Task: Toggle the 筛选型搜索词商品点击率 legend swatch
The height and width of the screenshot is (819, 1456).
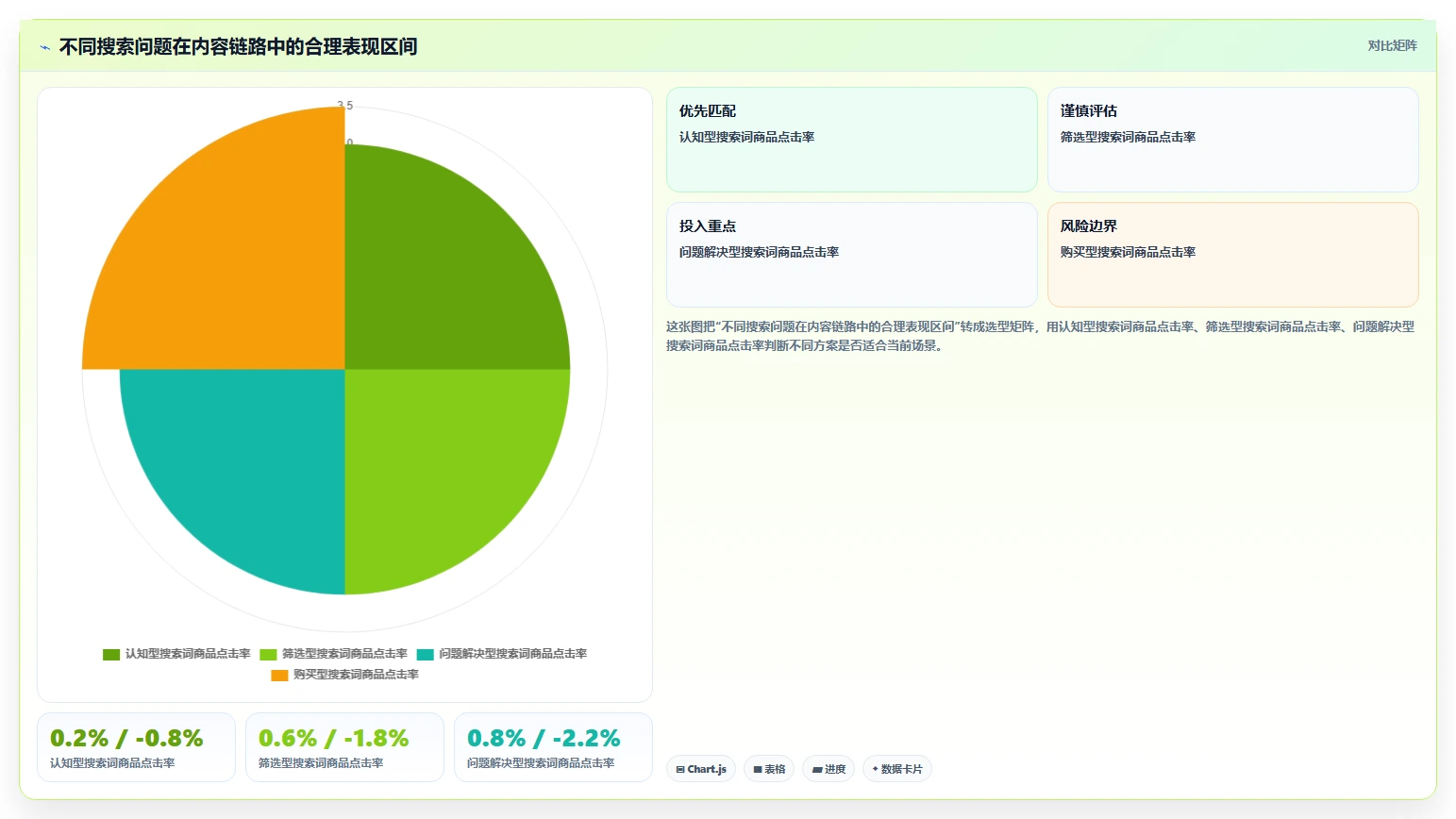Action: point(268,654)
